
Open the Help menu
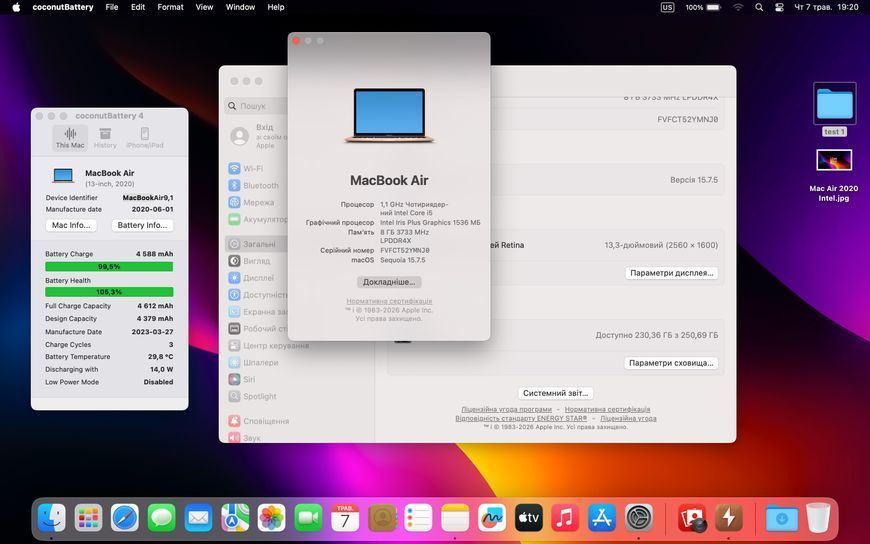276,7
